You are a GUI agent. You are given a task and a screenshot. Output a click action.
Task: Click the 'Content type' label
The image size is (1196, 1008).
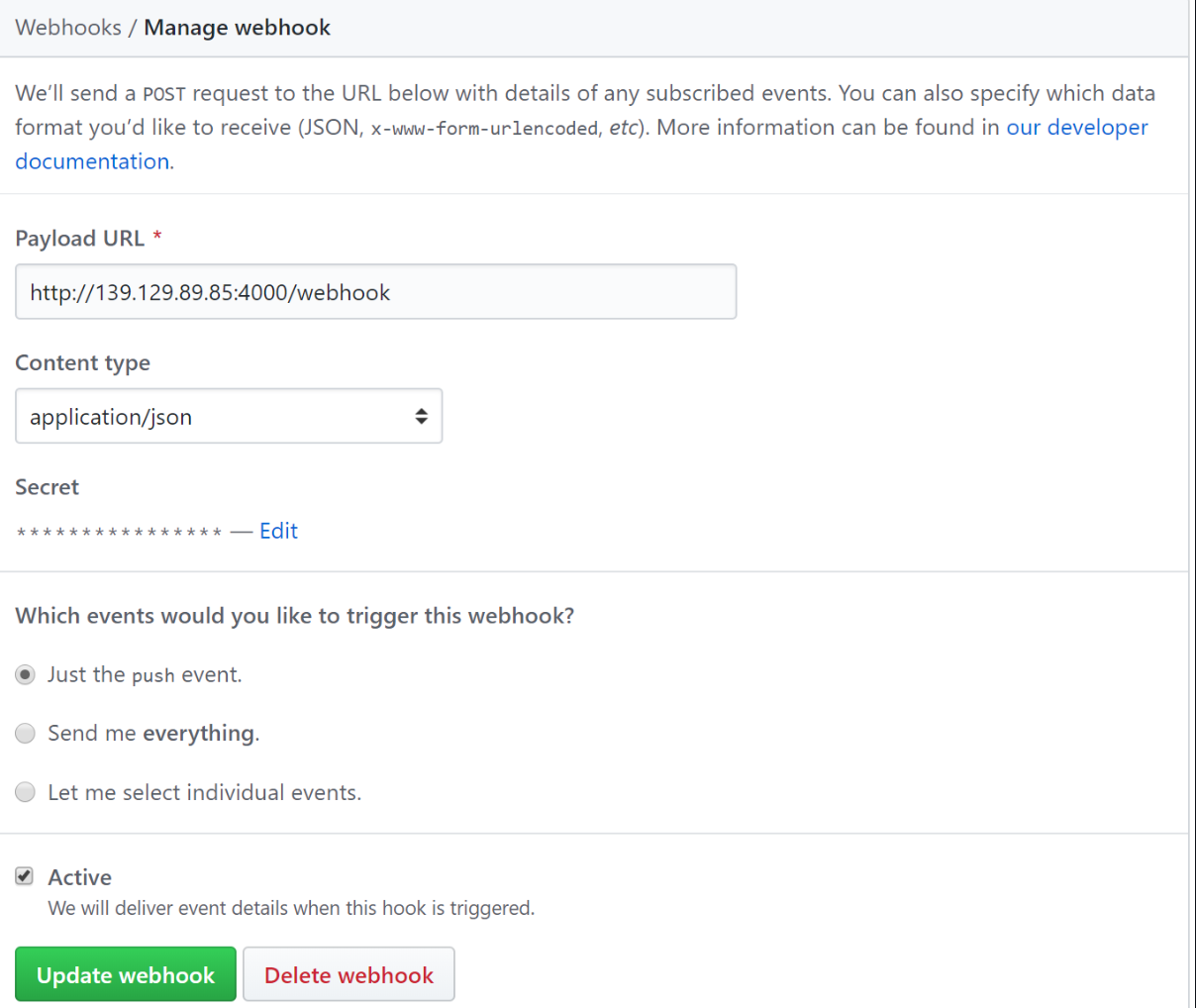(82, 363)
